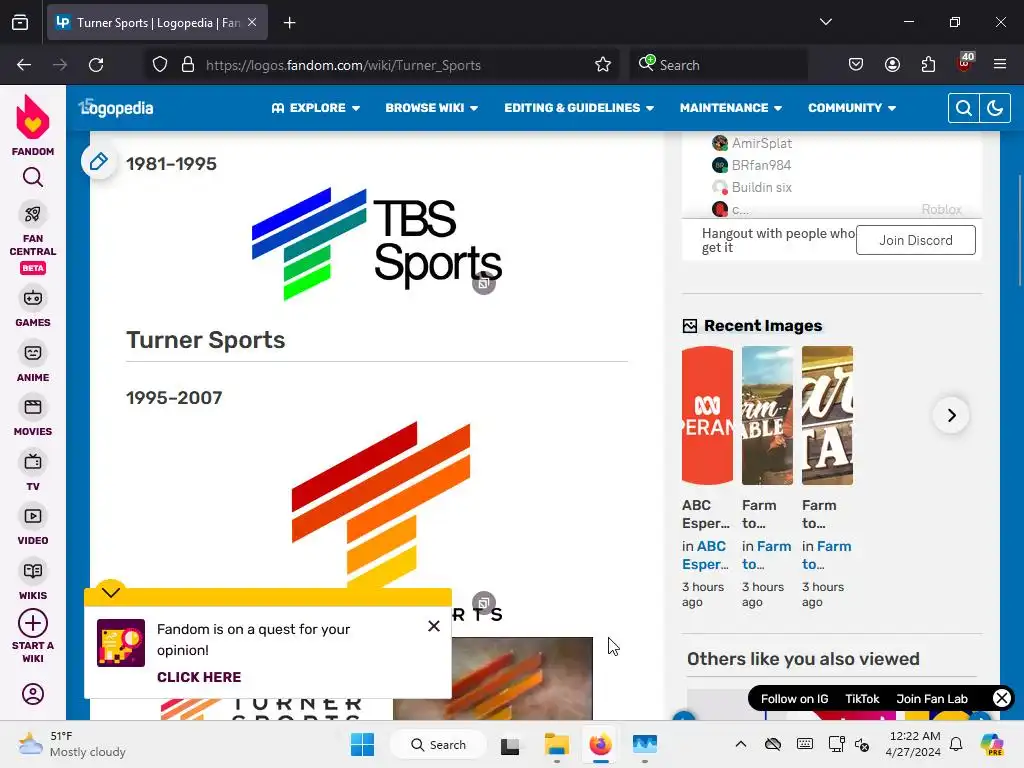Click the TikTok link
Screen dimensions: 1024x768
[862, 699]
